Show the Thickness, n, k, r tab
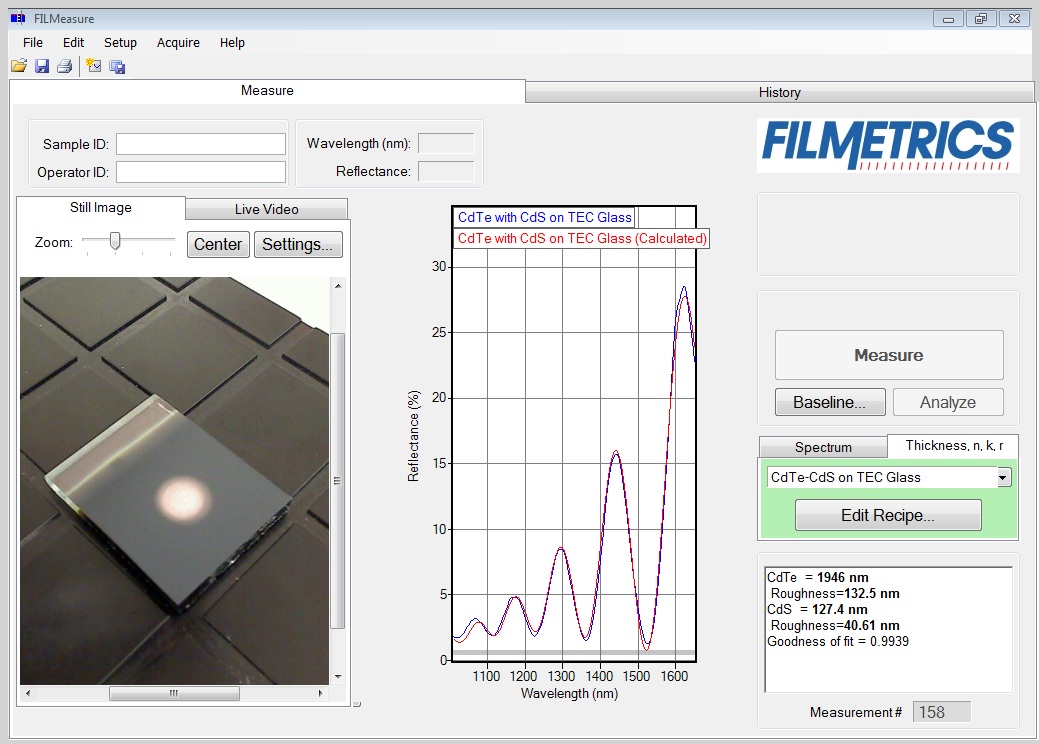The width and height of the screenshot is (1040, 744). 954,446
